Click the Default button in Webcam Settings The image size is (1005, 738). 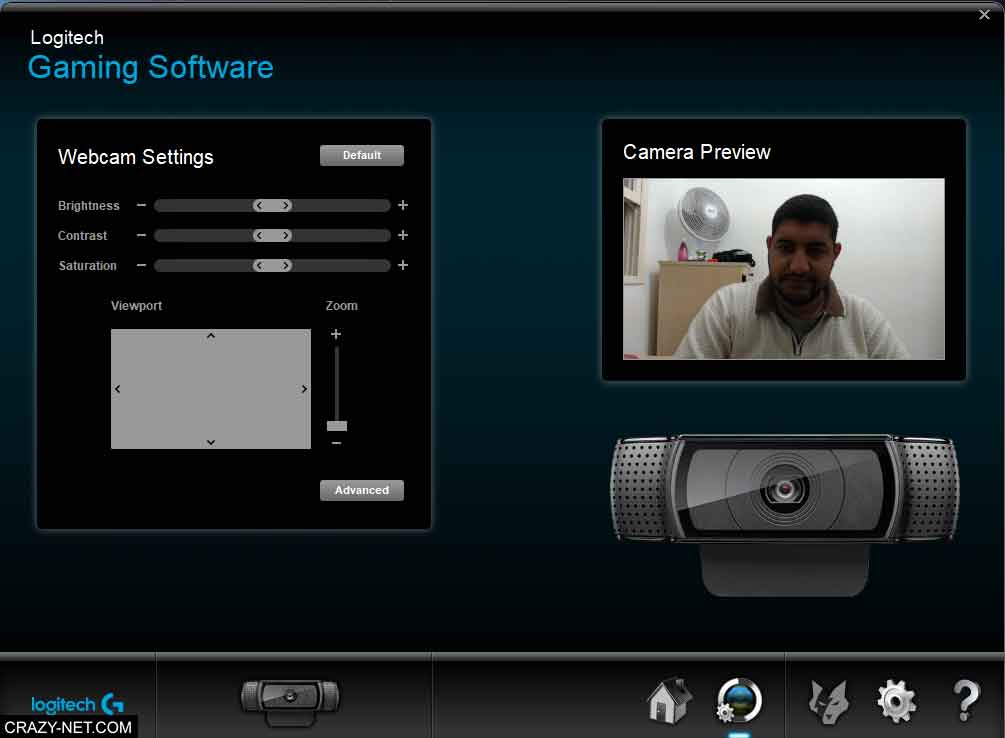click(x=361, y=155)
